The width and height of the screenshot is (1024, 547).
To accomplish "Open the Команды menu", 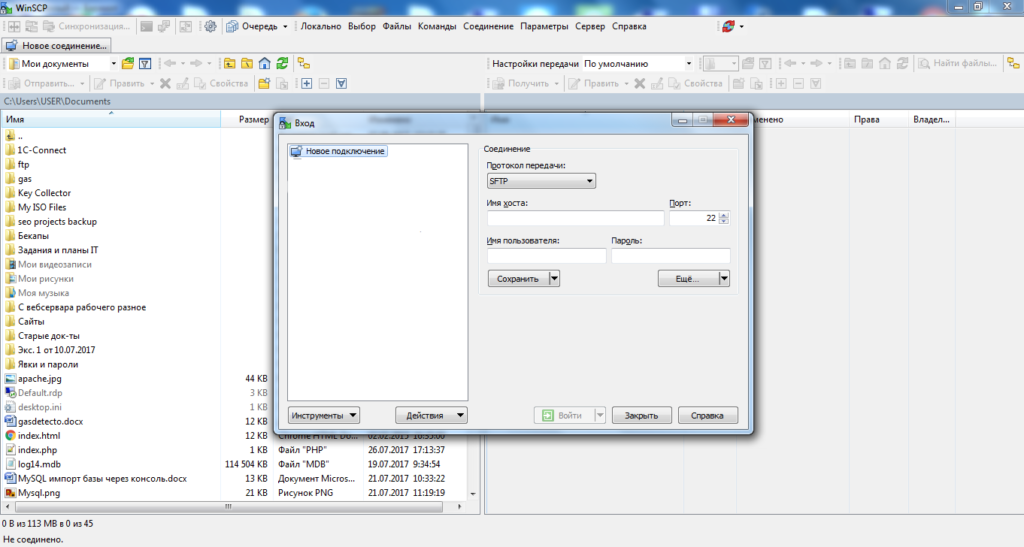I will point(437,26).
